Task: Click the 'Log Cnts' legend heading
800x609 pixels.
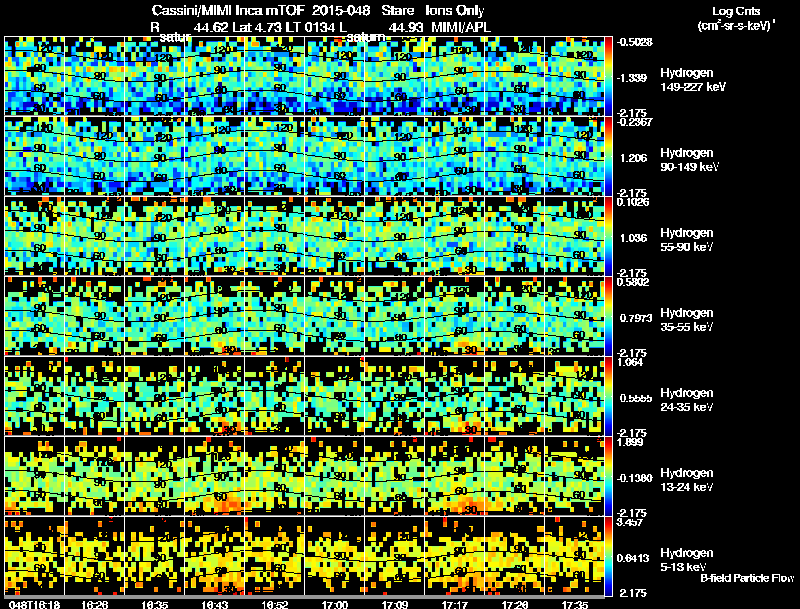Action: point(736,11)
